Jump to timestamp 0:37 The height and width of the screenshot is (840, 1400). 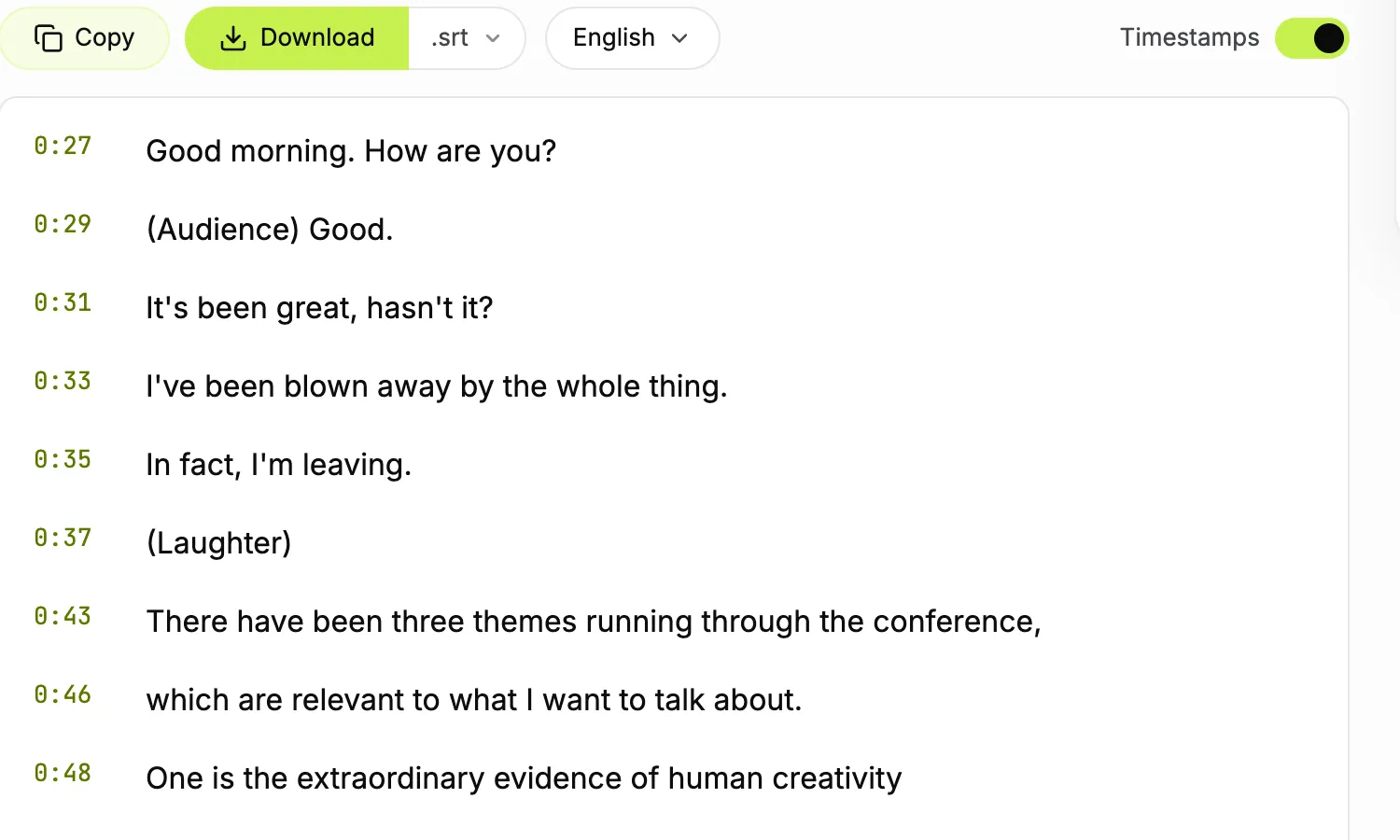pos(63,538)
